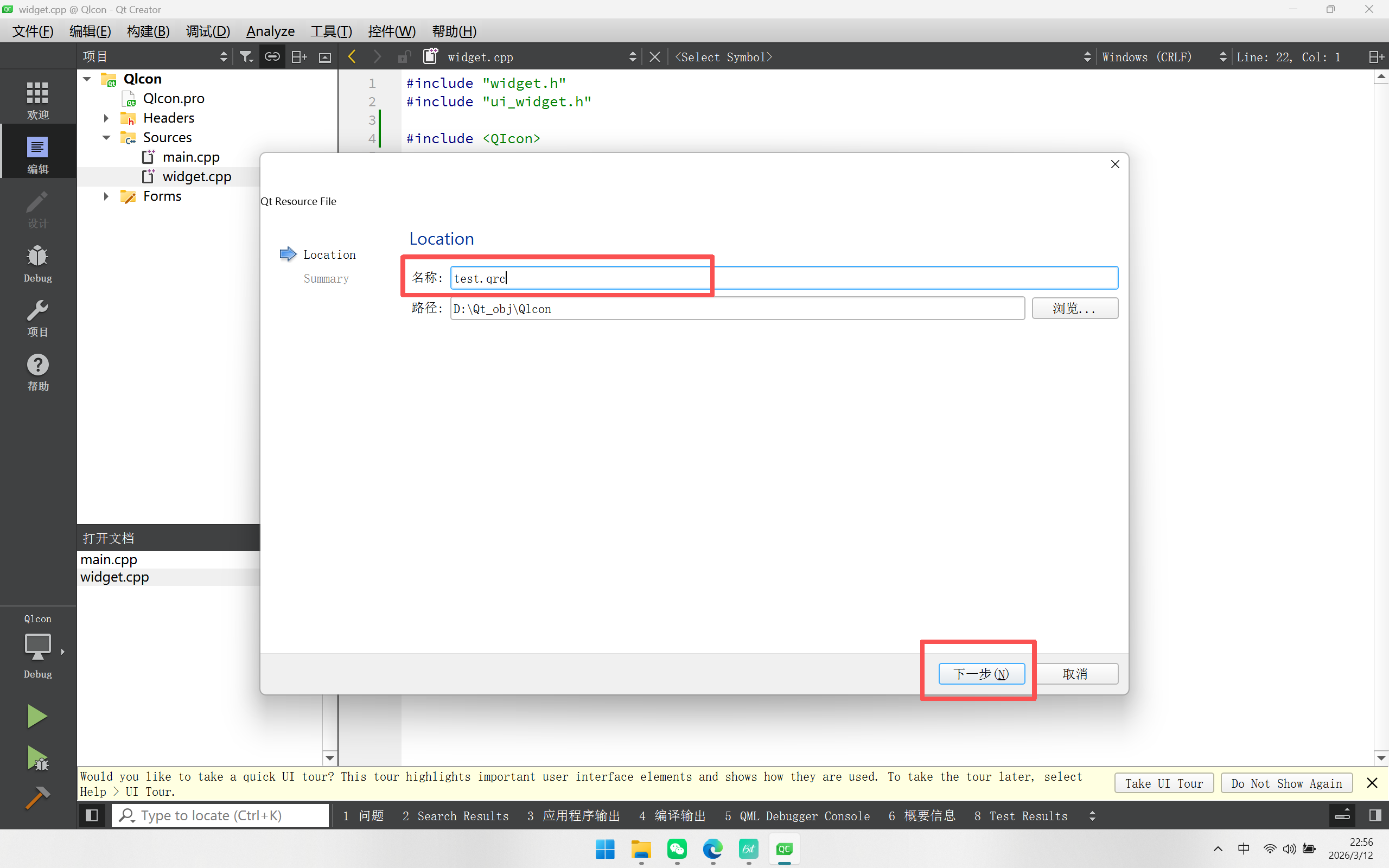Viewport: 1389px width, 868px height.
Task: Click the filter tree icon
Action: (x=246, y=57)
